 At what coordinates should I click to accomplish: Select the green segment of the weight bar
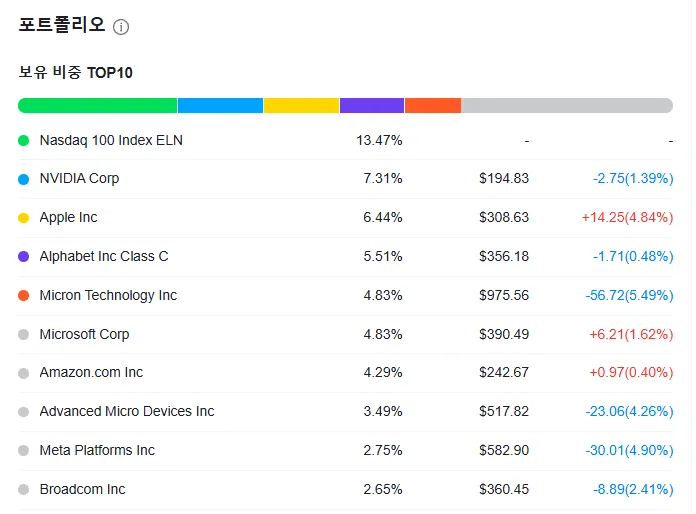click(x=97, y=106)
